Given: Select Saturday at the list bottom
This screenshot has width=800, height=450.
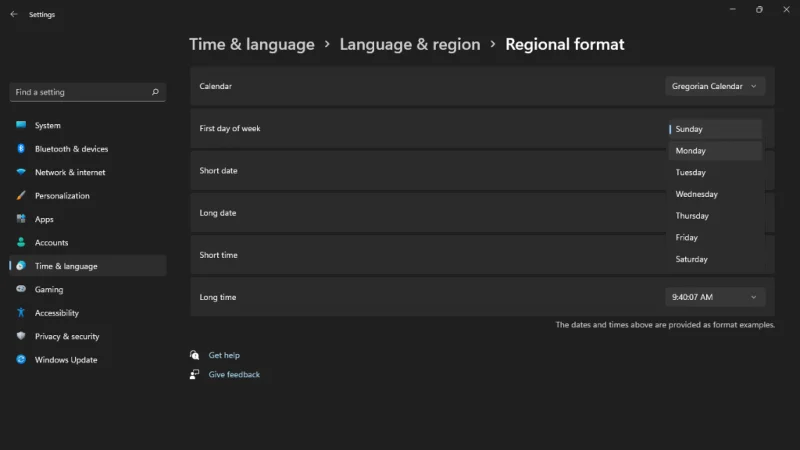Looking at the screenshot, I should coord(715,259).
